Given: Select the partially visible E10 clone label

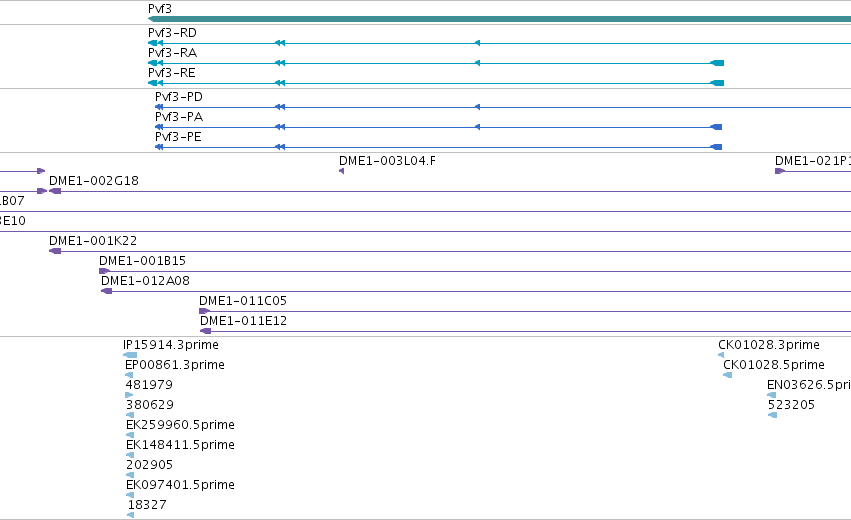Looking at the screenshot, I should (x=12, y=221).
